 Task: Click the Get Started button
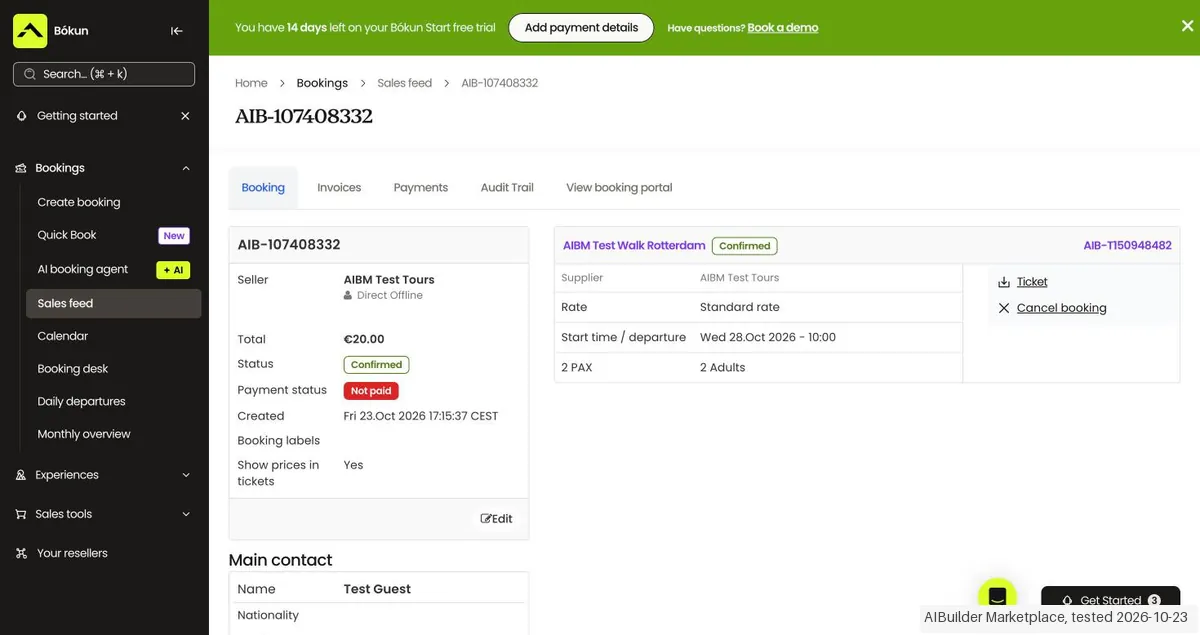click(1110, 600)
